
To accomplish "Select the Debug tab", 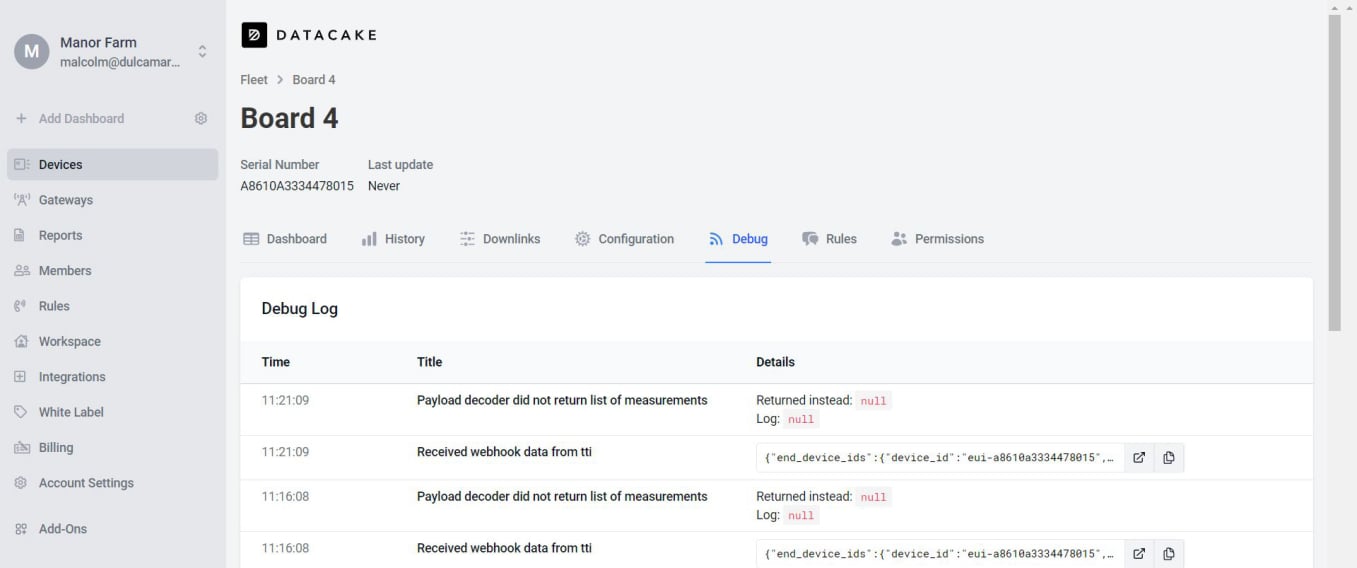I will (738, 239).
